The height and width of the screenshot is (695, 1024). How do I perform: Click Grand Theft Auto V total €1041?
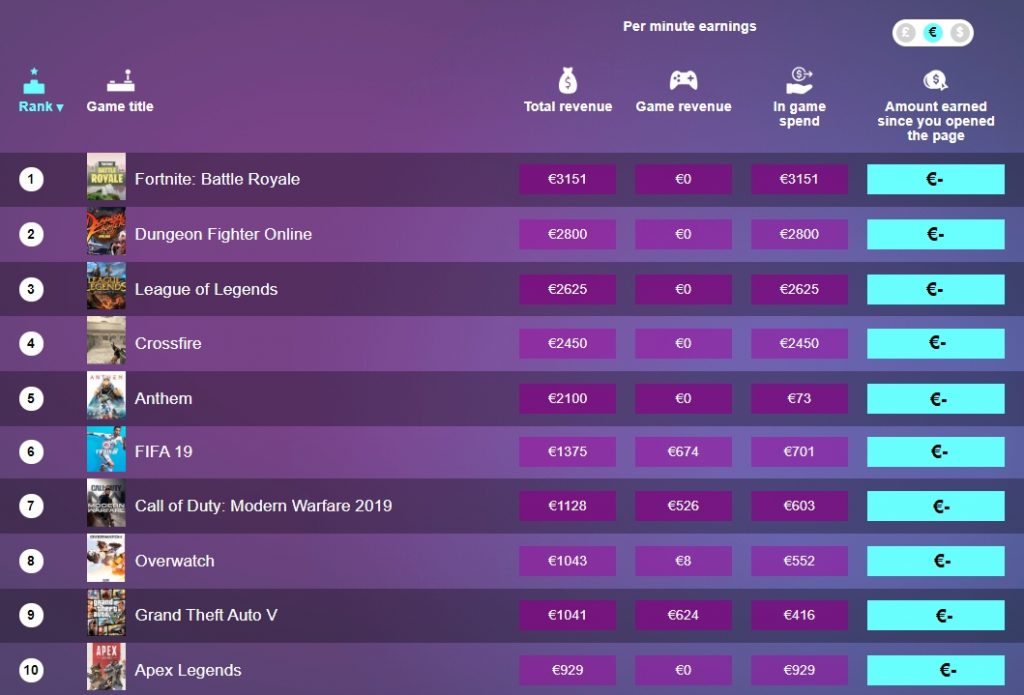coord(568,615)
